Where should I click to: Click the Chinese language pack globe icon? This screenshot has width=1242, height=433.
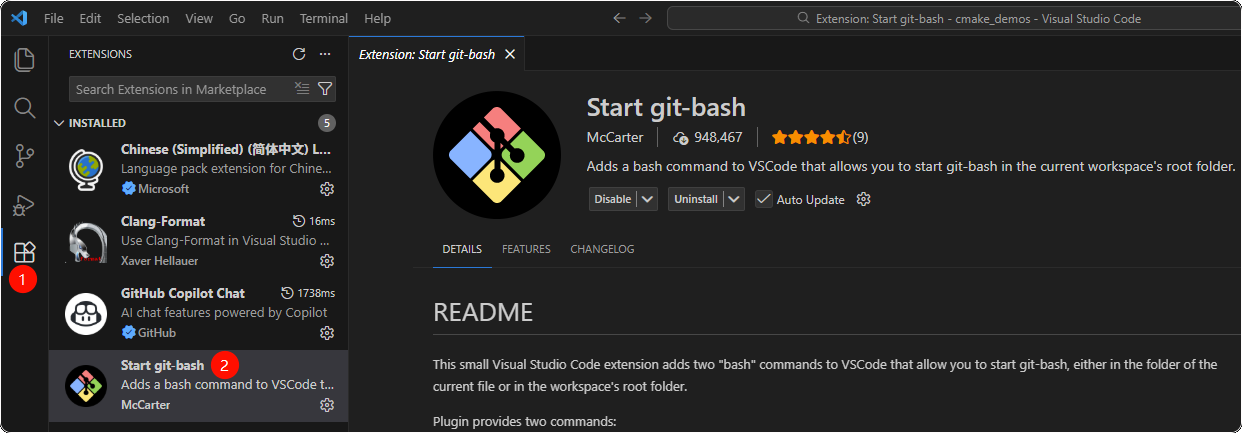86,169
